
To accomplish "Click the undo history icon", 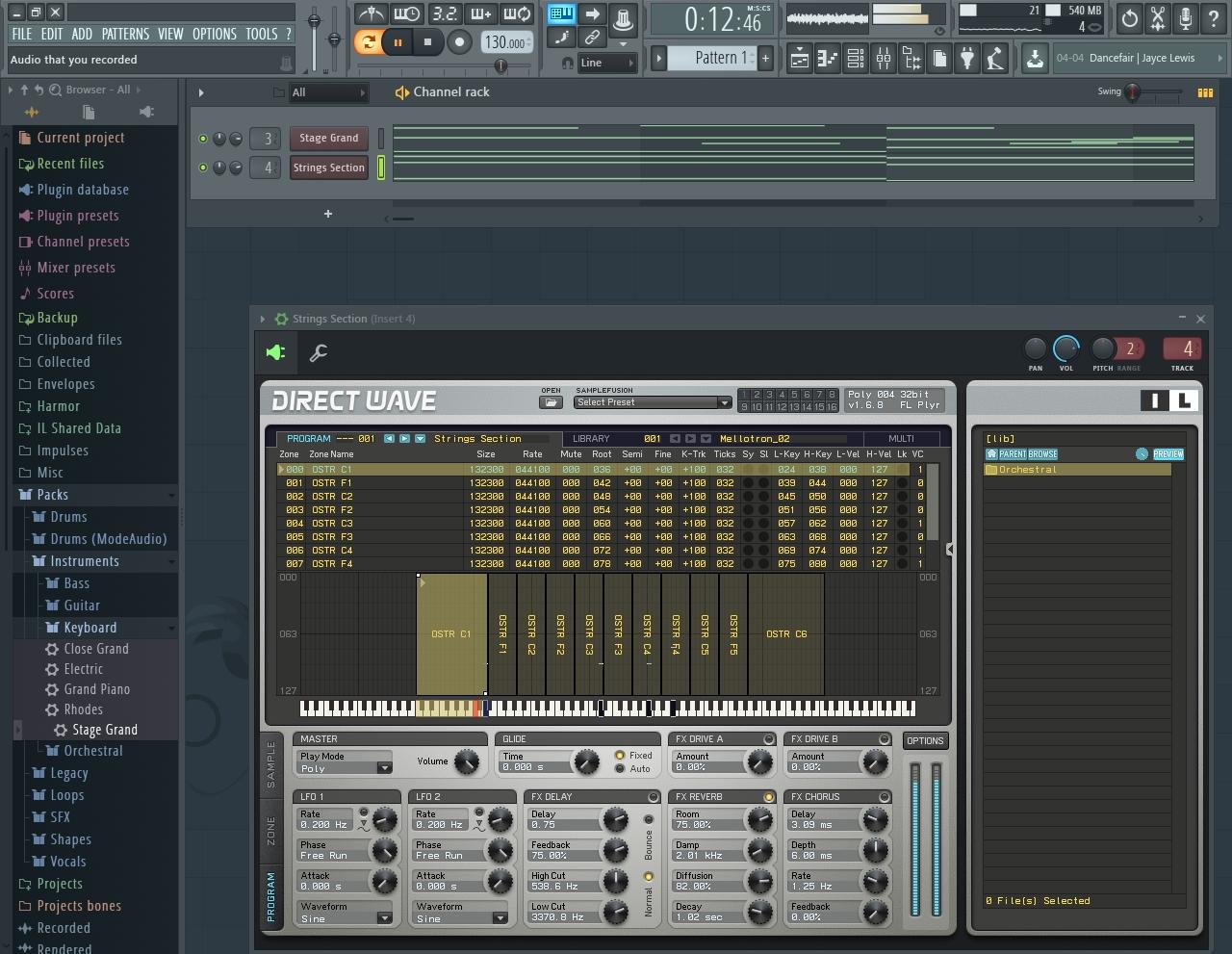I will (x=1130, y=17).
